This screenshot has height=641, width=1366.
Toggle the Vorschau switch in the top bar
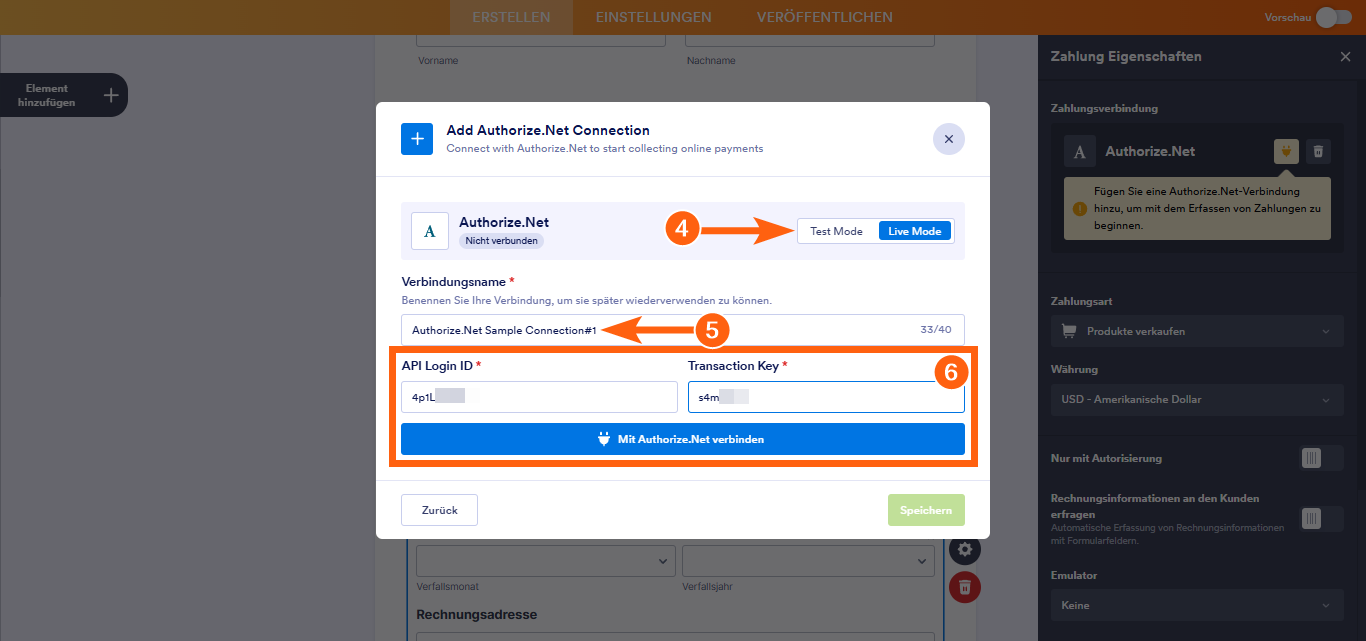pos(1336,17)
